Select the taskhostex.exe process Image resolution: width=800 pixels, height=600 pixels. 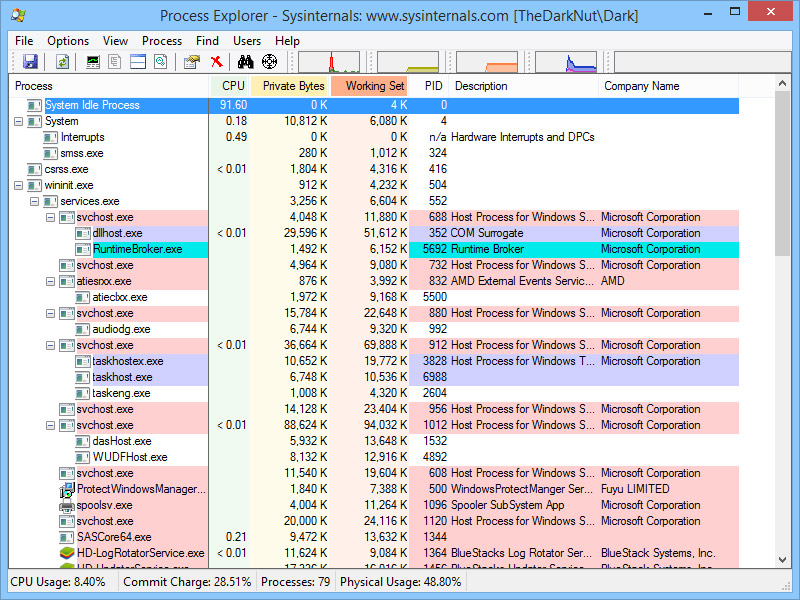128,362
